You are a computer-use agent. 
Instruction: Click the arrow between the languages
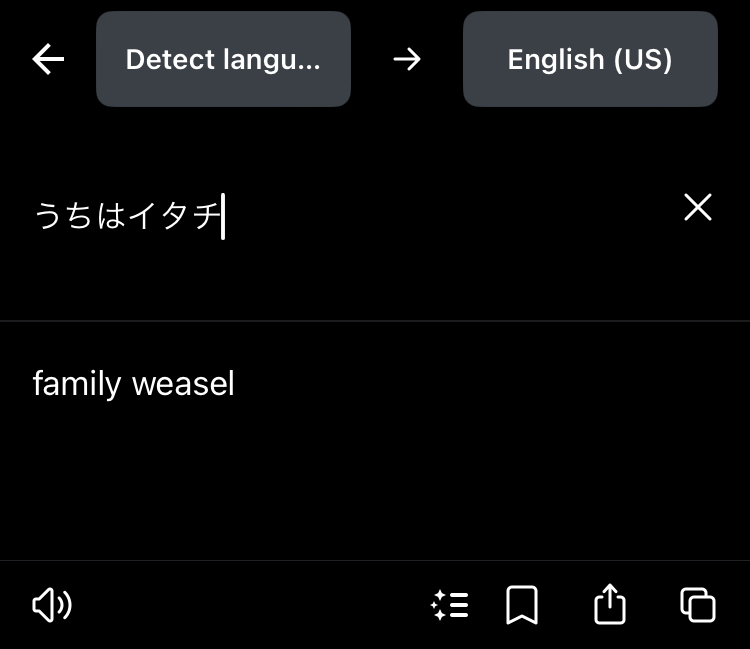point(407,60)
